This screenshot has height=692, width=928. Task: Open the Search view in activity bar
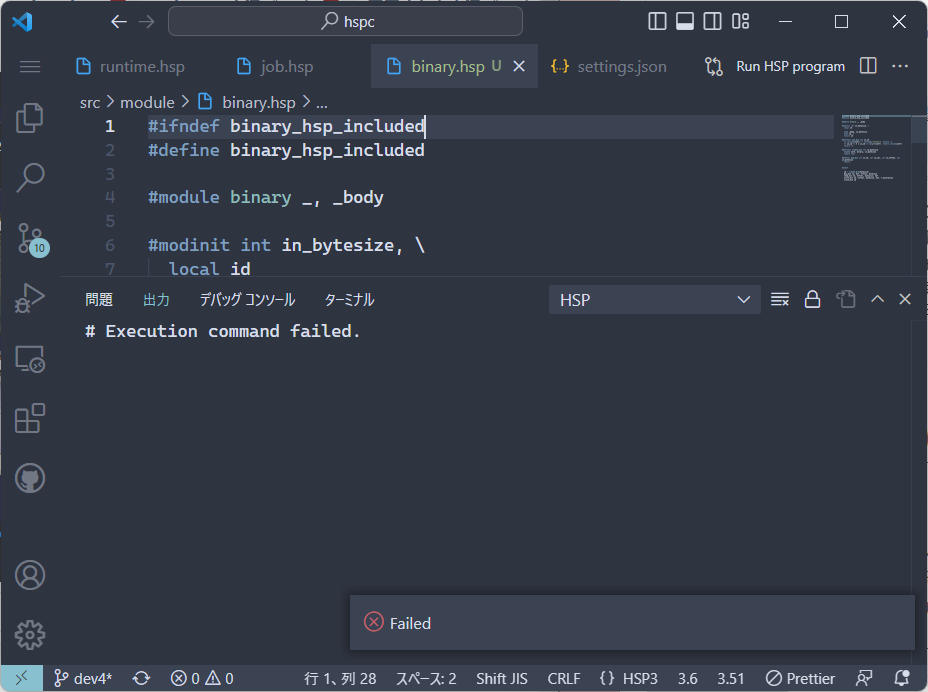[x=30, y=178]
